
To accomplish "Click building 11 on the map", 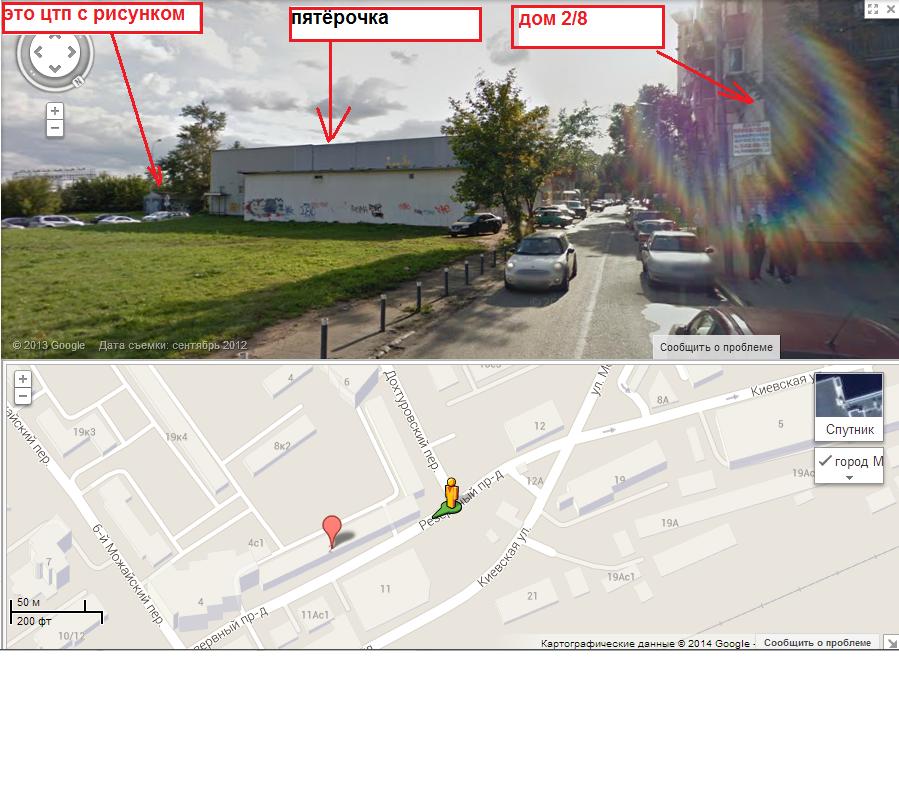I will coord(385,589).
